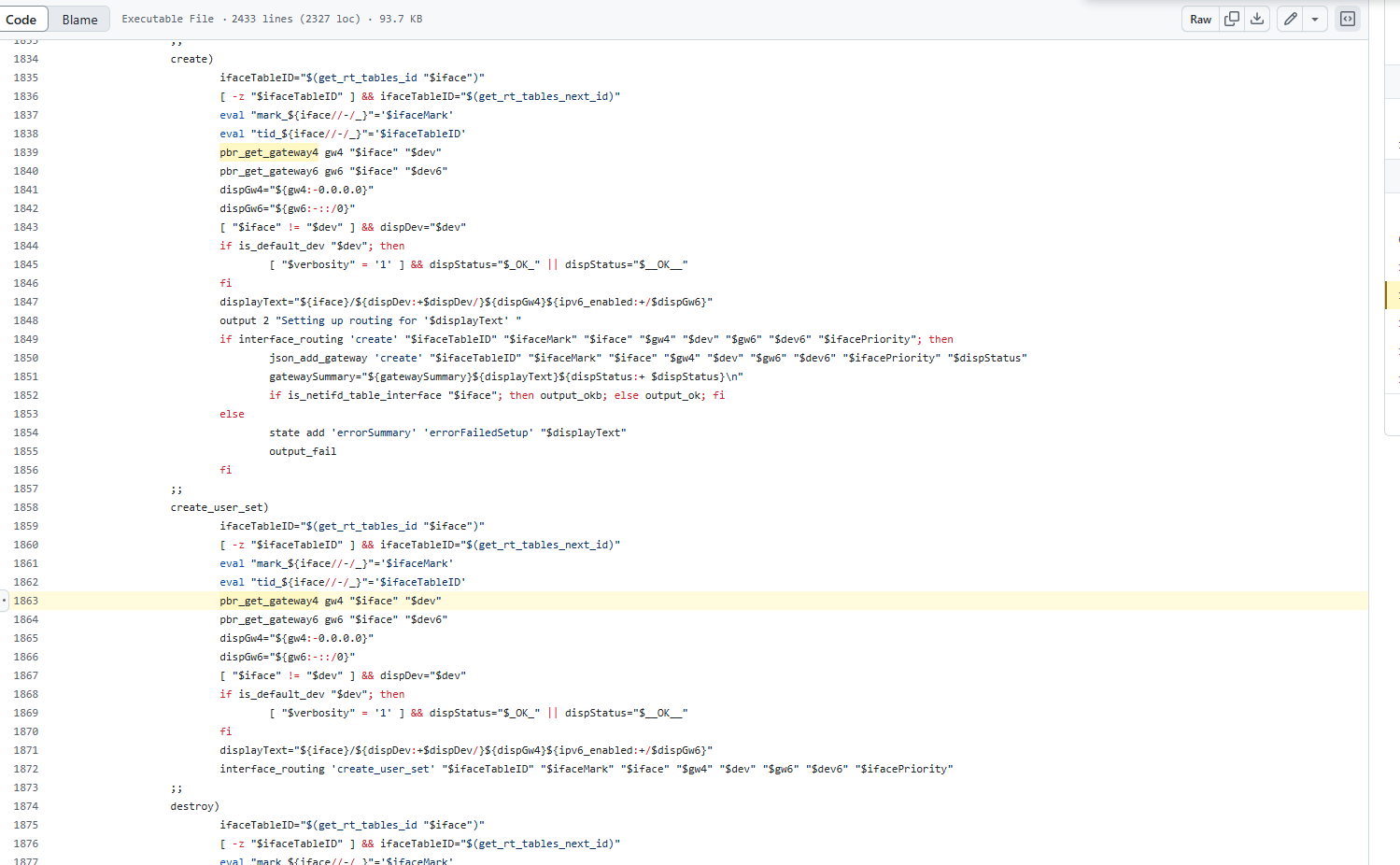Viewport: 1400px width, 865px height.
Task: Click the interface_routing 'create_user_set' call
Action: (x=587, y=769)
